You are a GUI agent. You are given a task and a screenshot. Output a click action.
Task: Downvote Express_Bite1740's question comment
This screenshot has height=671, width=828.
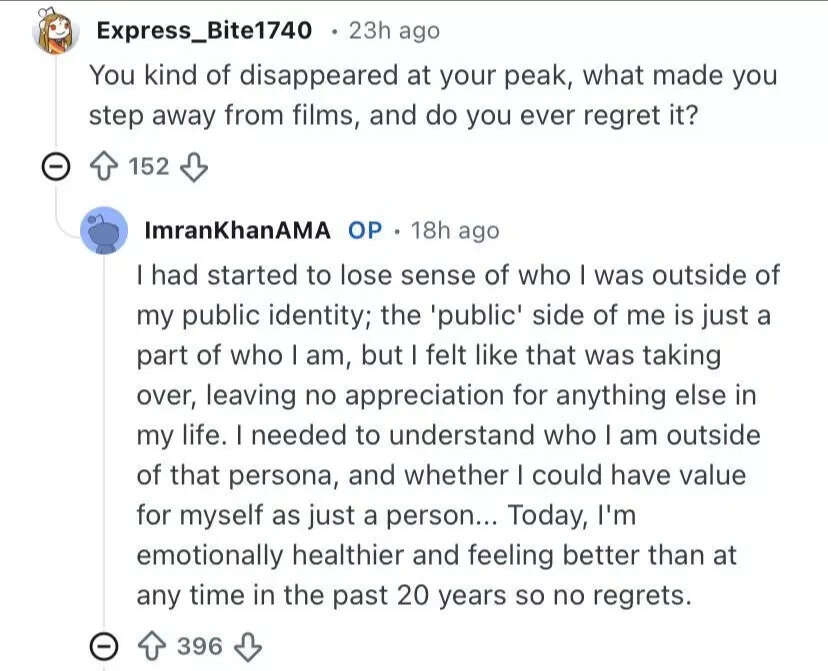(192, 166)
